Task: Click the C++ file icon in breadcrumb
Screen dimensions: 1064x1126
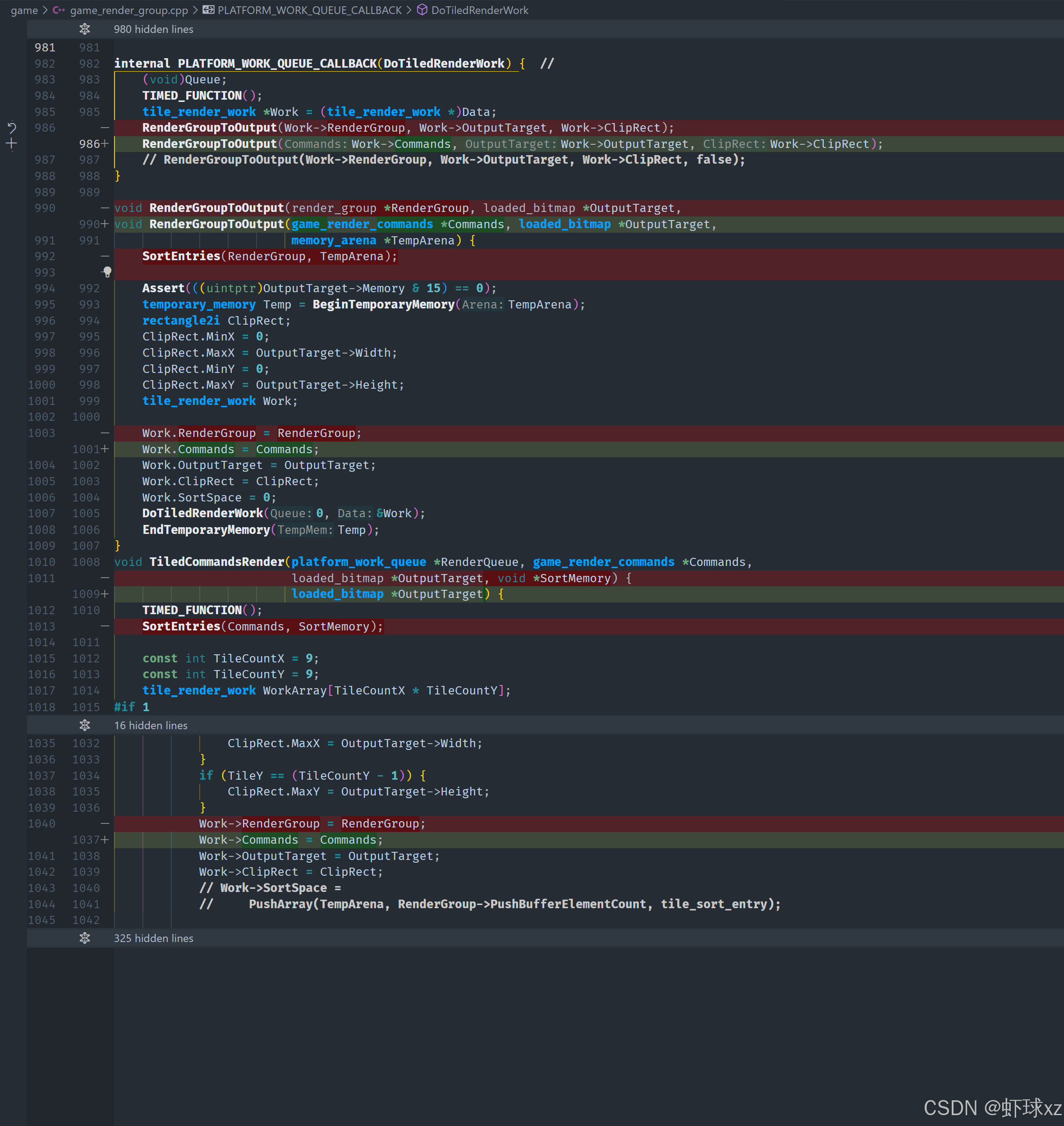Action: [x=59, y=10]
